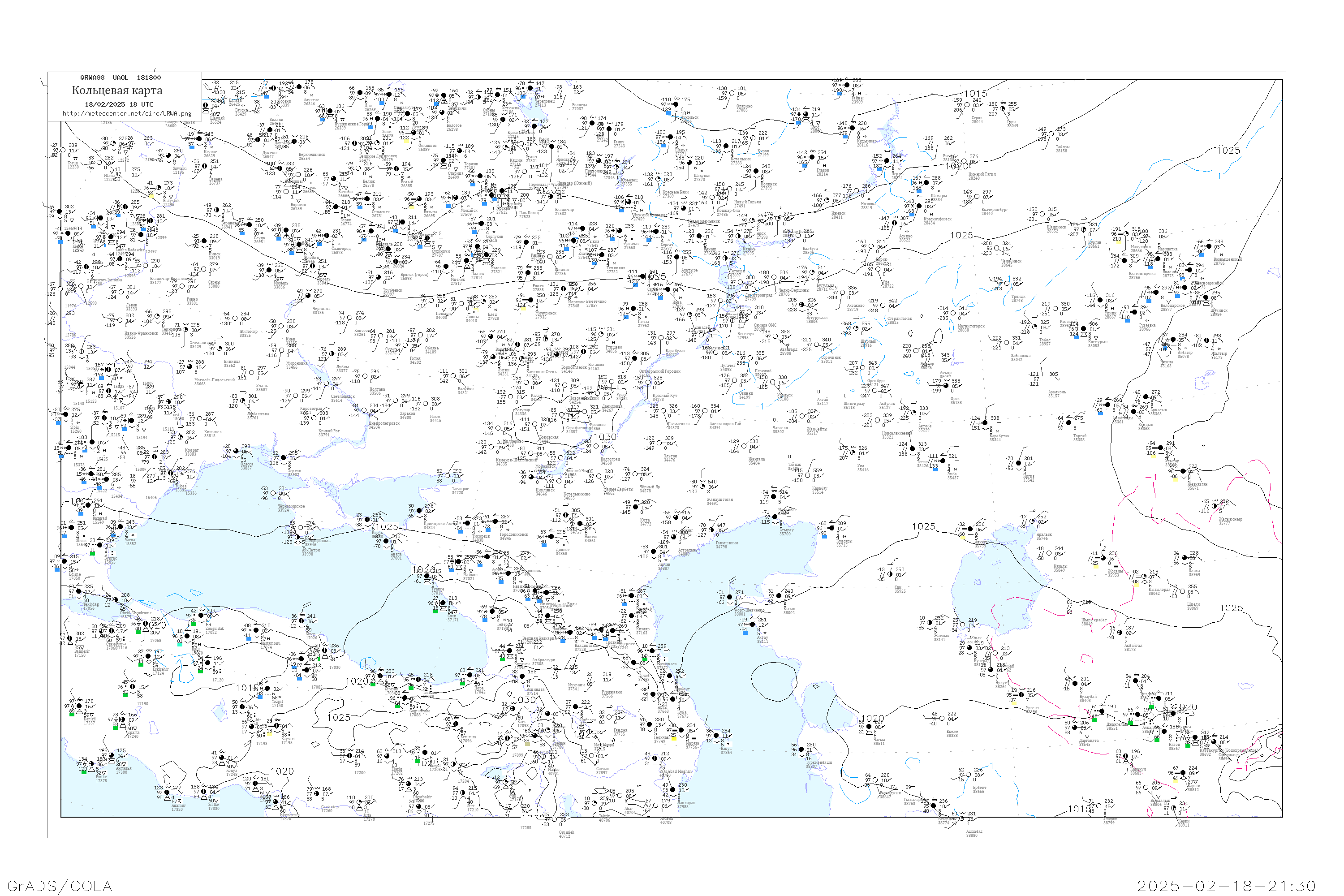This screenshot has height=896, width=1344.
Task: Click the Серов 28044 station circle symbol
Action: (967, 105)
